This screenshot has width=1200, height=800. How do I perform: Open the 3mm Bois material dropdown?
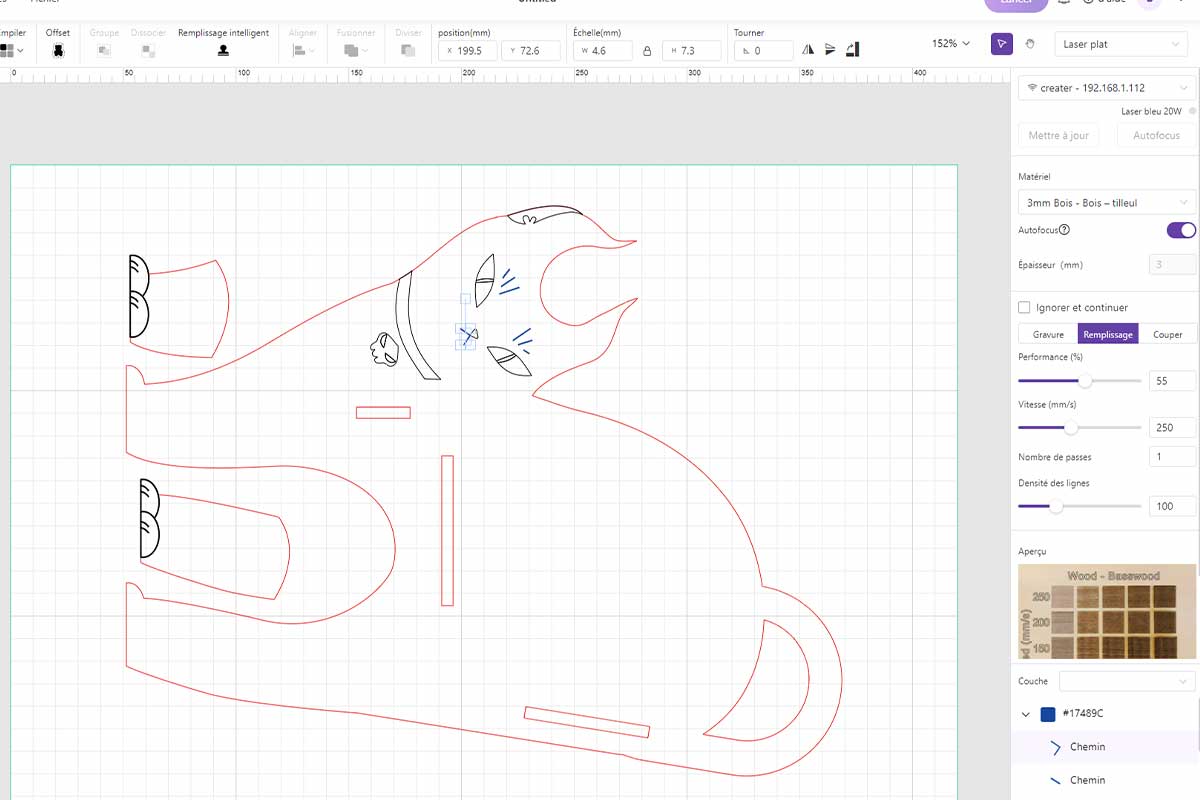point(1107,202)
